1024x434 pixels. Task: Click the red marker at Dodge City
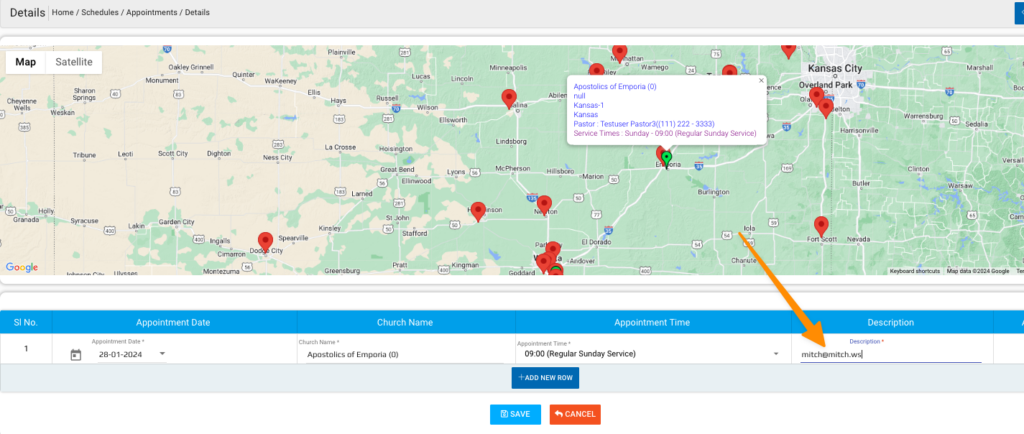[265, 242]
